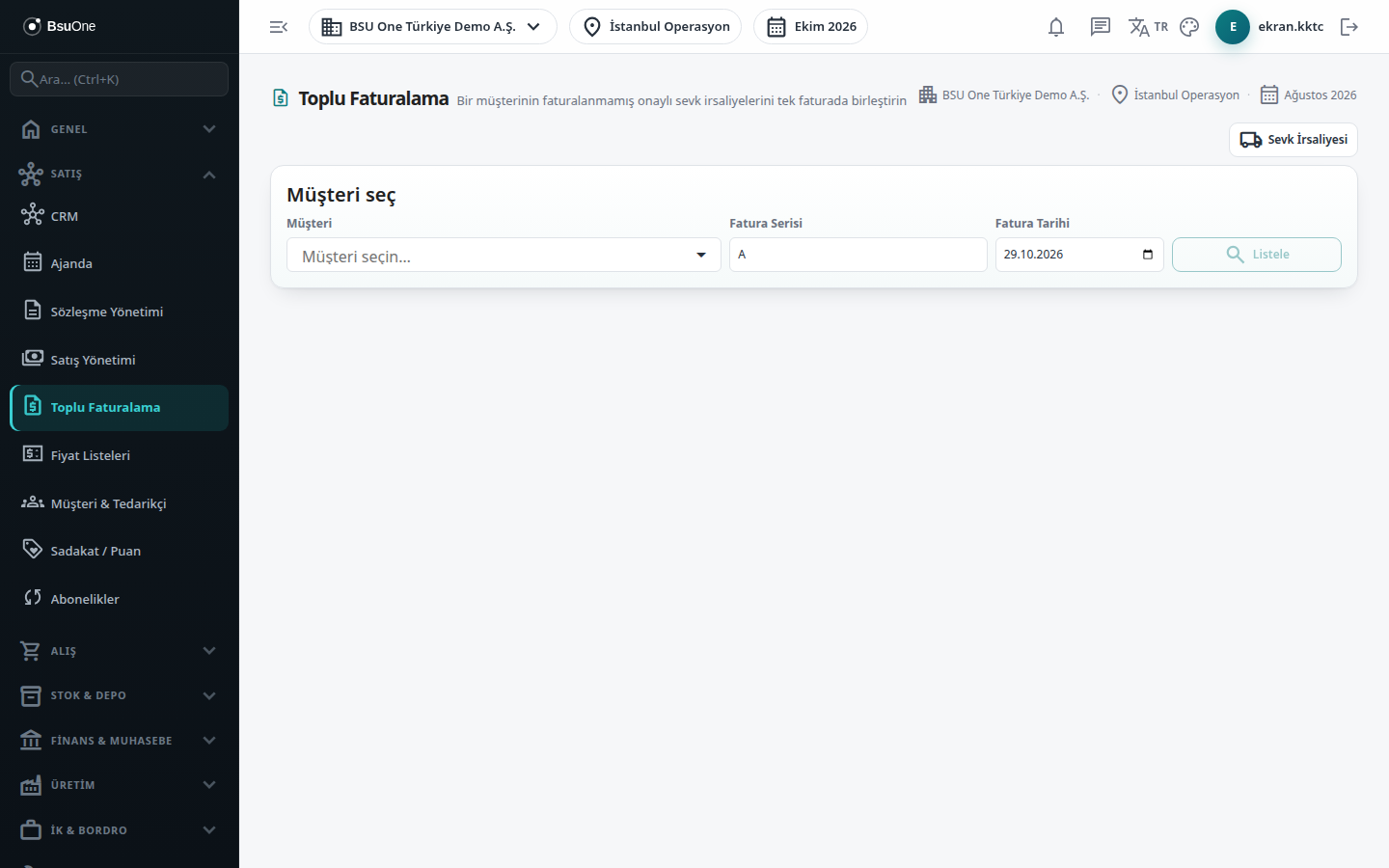The width and height of the screenshot is (1389, 868).
Task: Open Müşteri & Tedarikçi in the sidebar
Action: tap(120, 503)
